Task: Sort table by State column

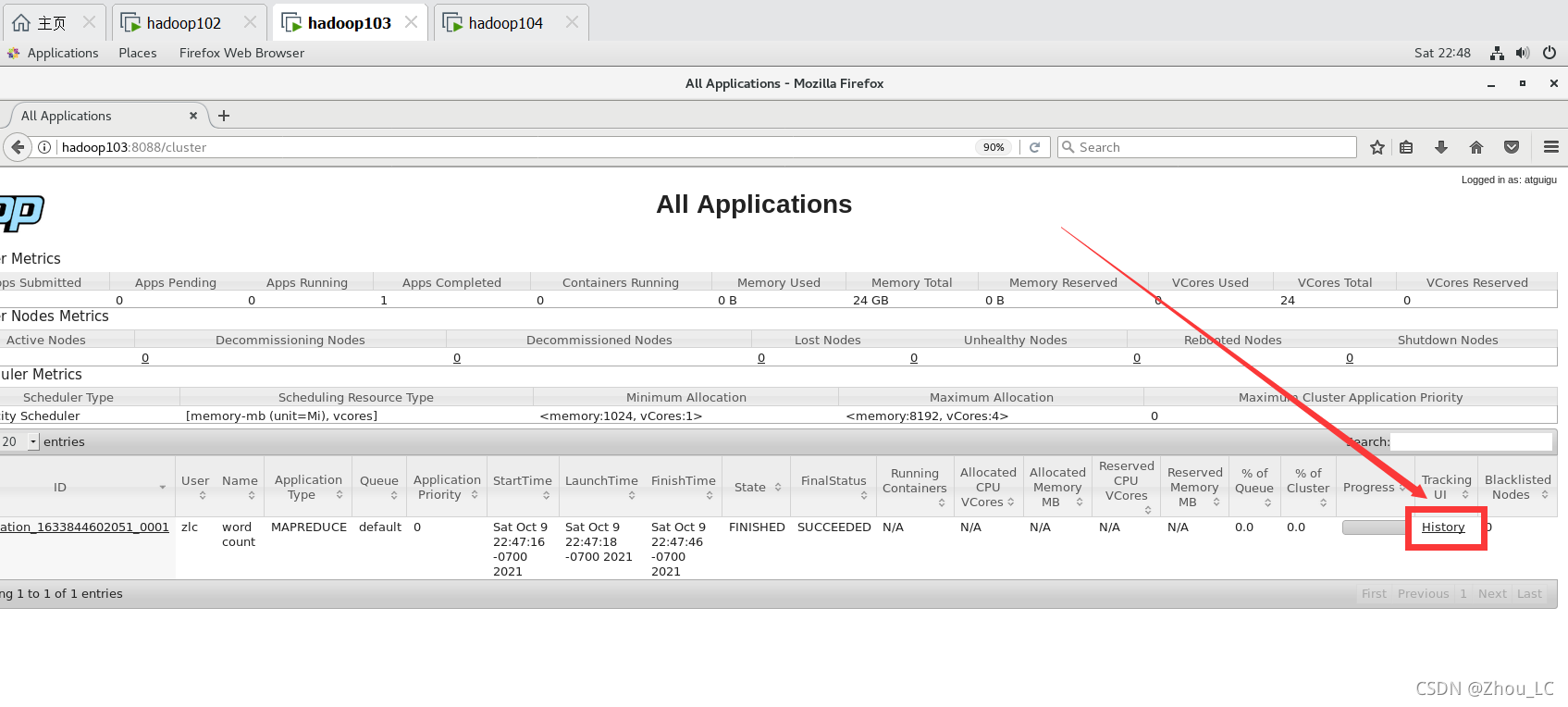Action: (x=756, y=487)
